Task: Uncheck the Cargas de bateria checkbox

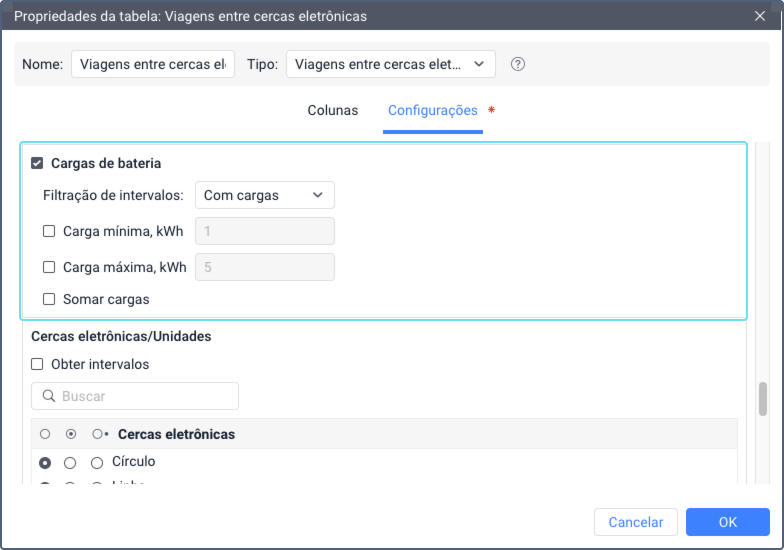Action: coord(37,163)
